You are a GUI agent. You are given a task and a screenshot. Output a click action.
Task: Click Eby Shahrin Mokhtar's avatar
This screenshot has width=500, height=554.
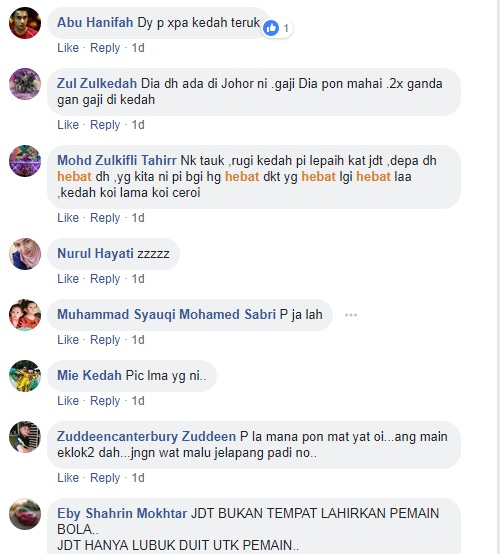[x=25, y=514]
